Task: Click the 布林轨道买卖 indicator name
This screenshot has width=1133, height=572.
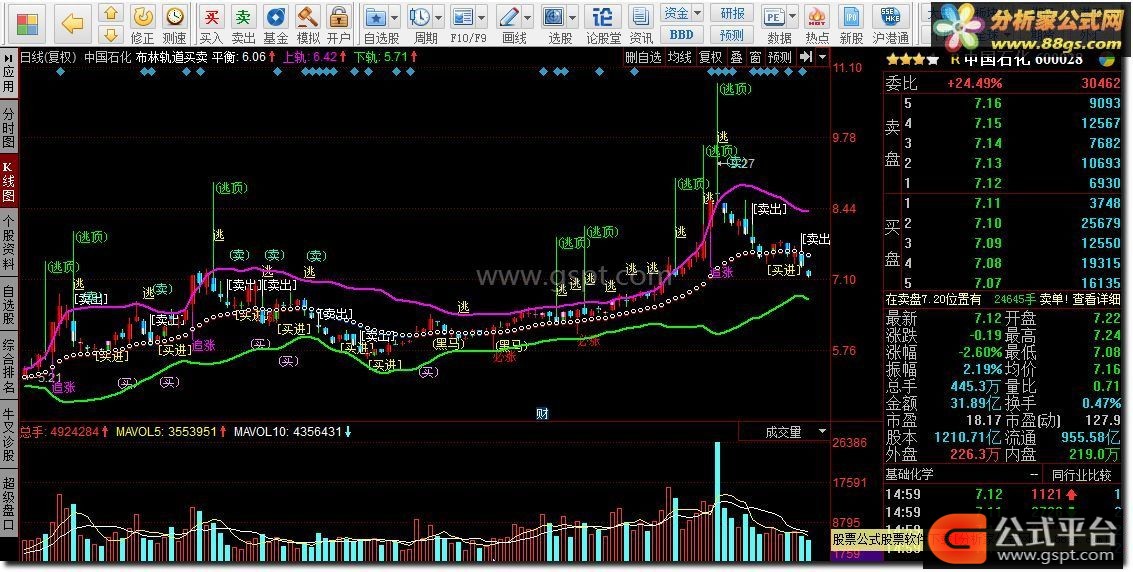Action: pyautogui.click(x=172, y=57)
